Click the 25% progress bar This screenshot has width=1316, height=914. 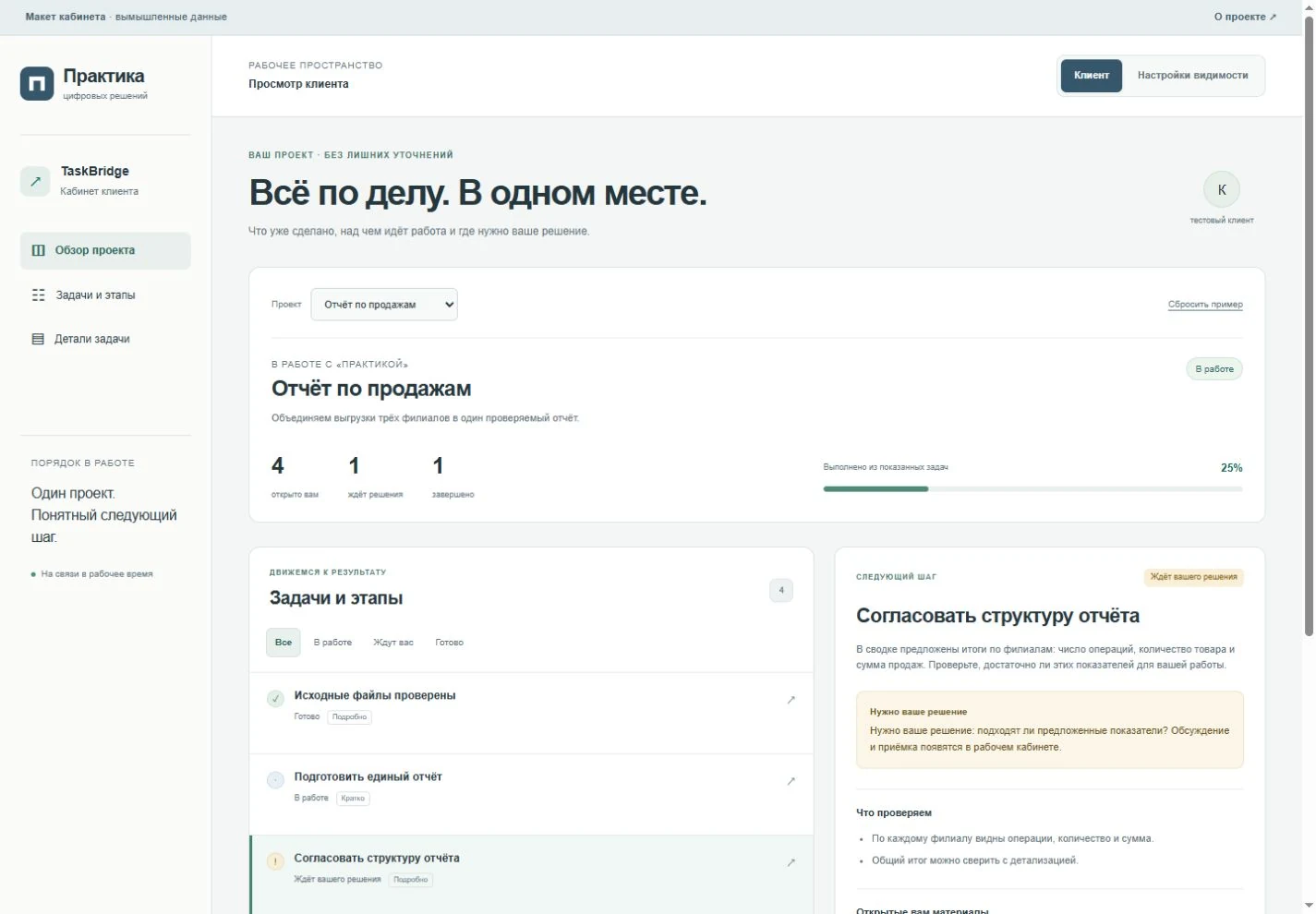pyautogui.click(x=1032, y=489)
